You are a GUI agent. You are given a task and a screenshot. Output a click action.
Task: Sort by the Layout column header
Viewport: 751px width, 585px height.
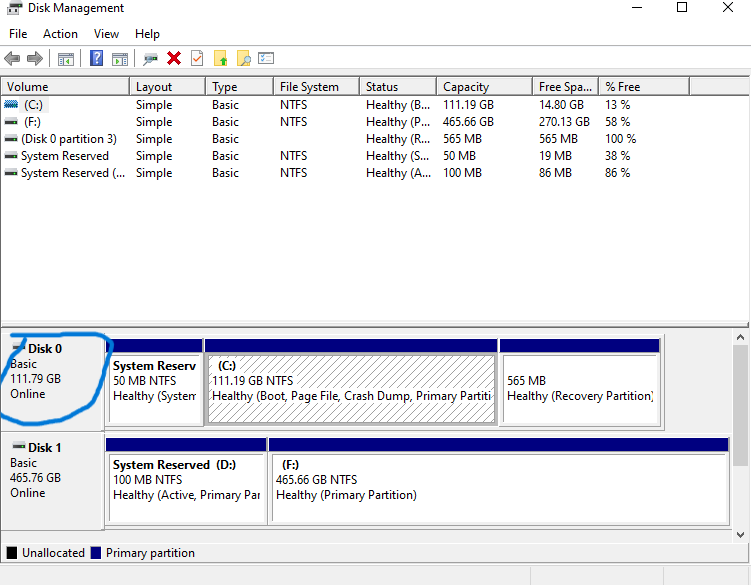(x=167, y=87)
